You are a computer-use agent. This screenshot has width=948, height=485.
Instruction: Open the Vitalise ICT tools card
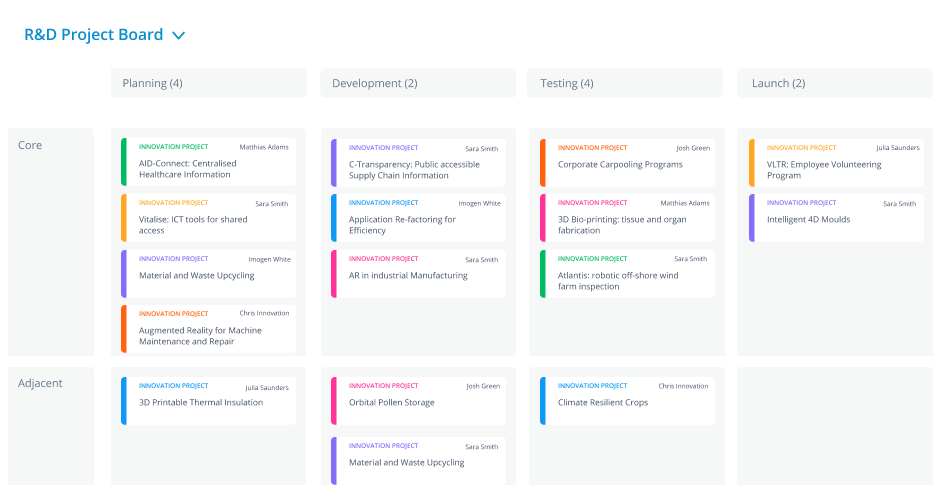point(208,225)
